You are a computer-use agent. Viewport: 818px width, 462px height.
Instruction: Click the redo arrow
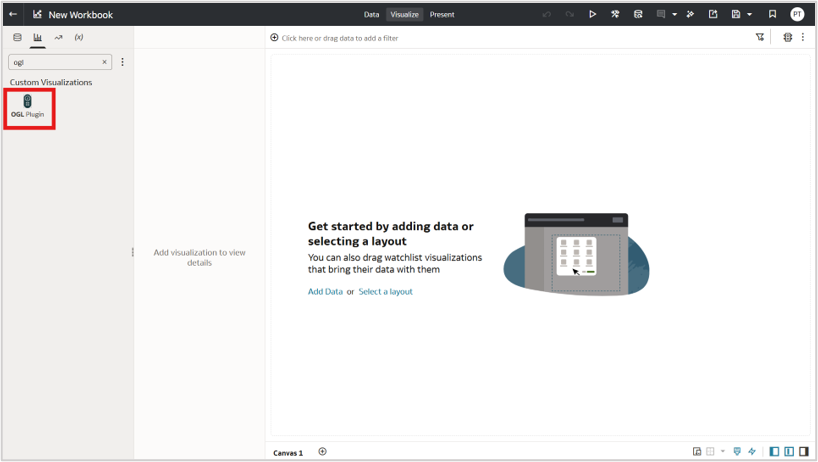tap(570, 15)
